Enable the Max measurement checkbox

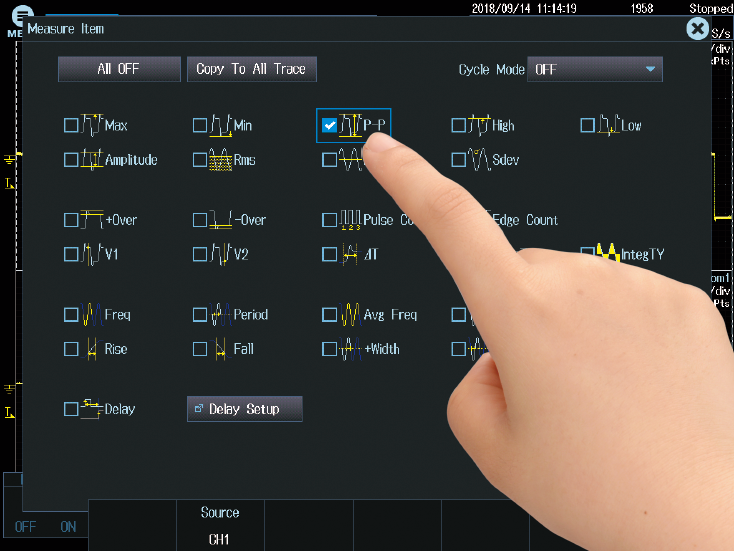coord(71,125)
